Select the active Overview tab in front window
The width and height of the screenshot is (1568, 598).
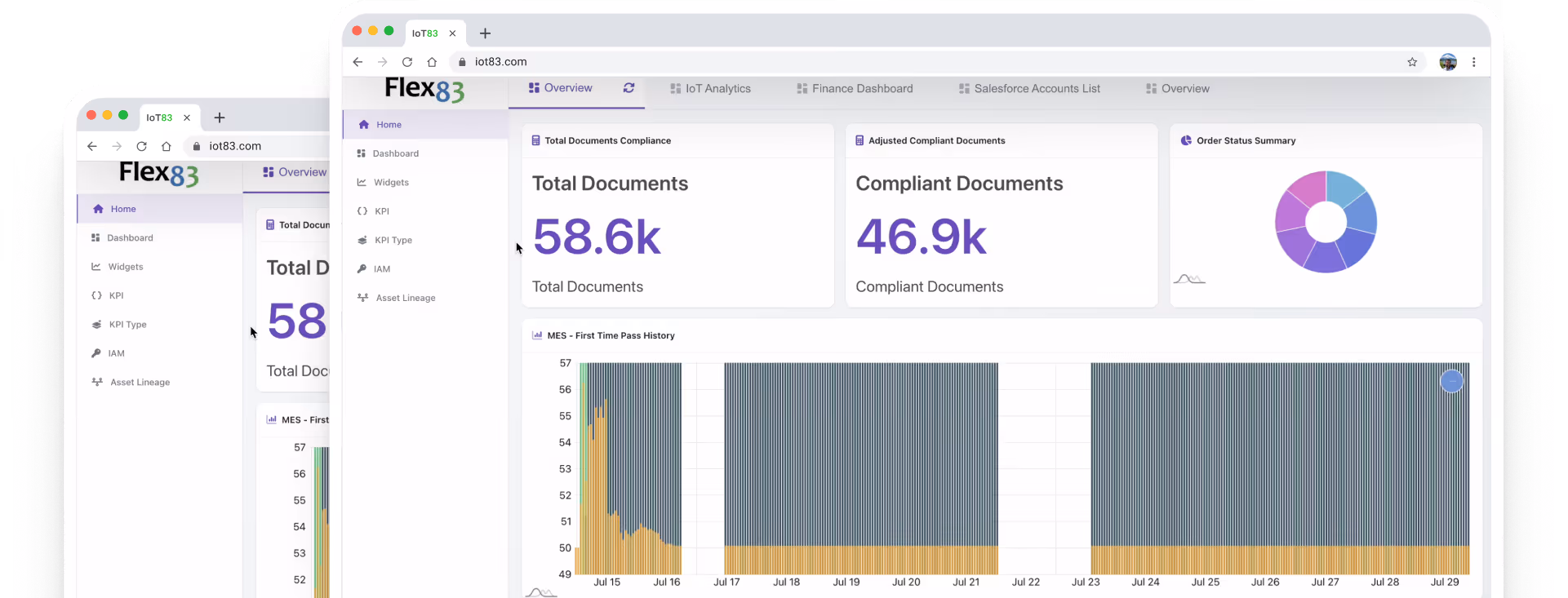point(560,88)
